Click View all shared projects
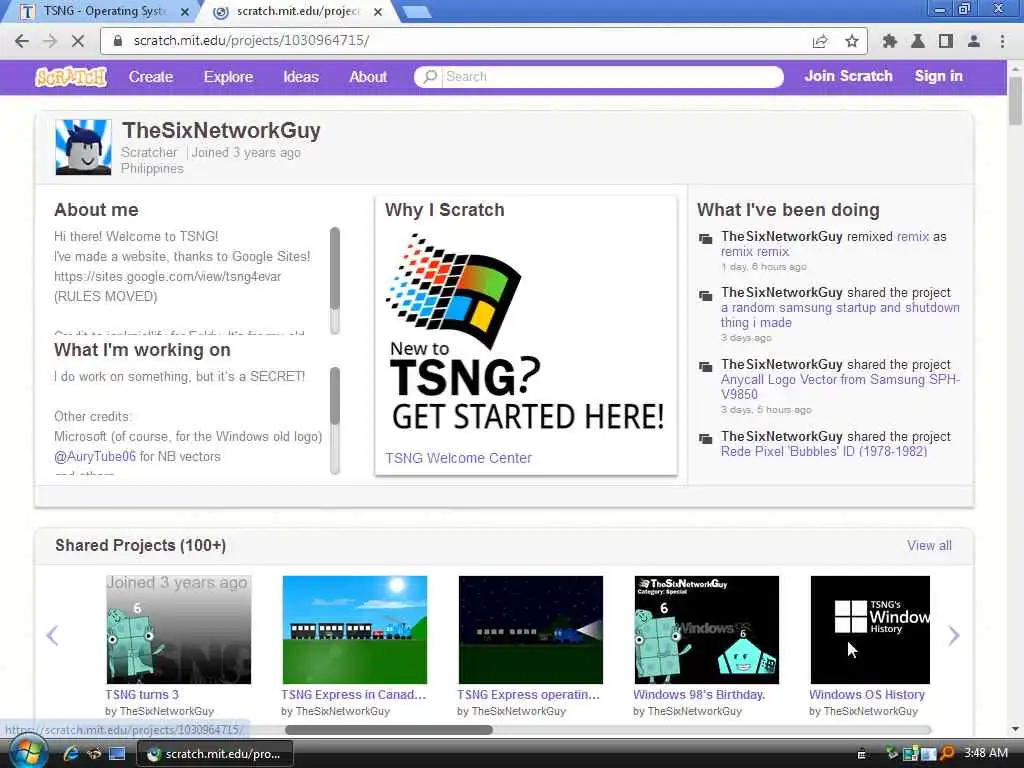This screenshot has width=1024, height=768. click(929, 545)
